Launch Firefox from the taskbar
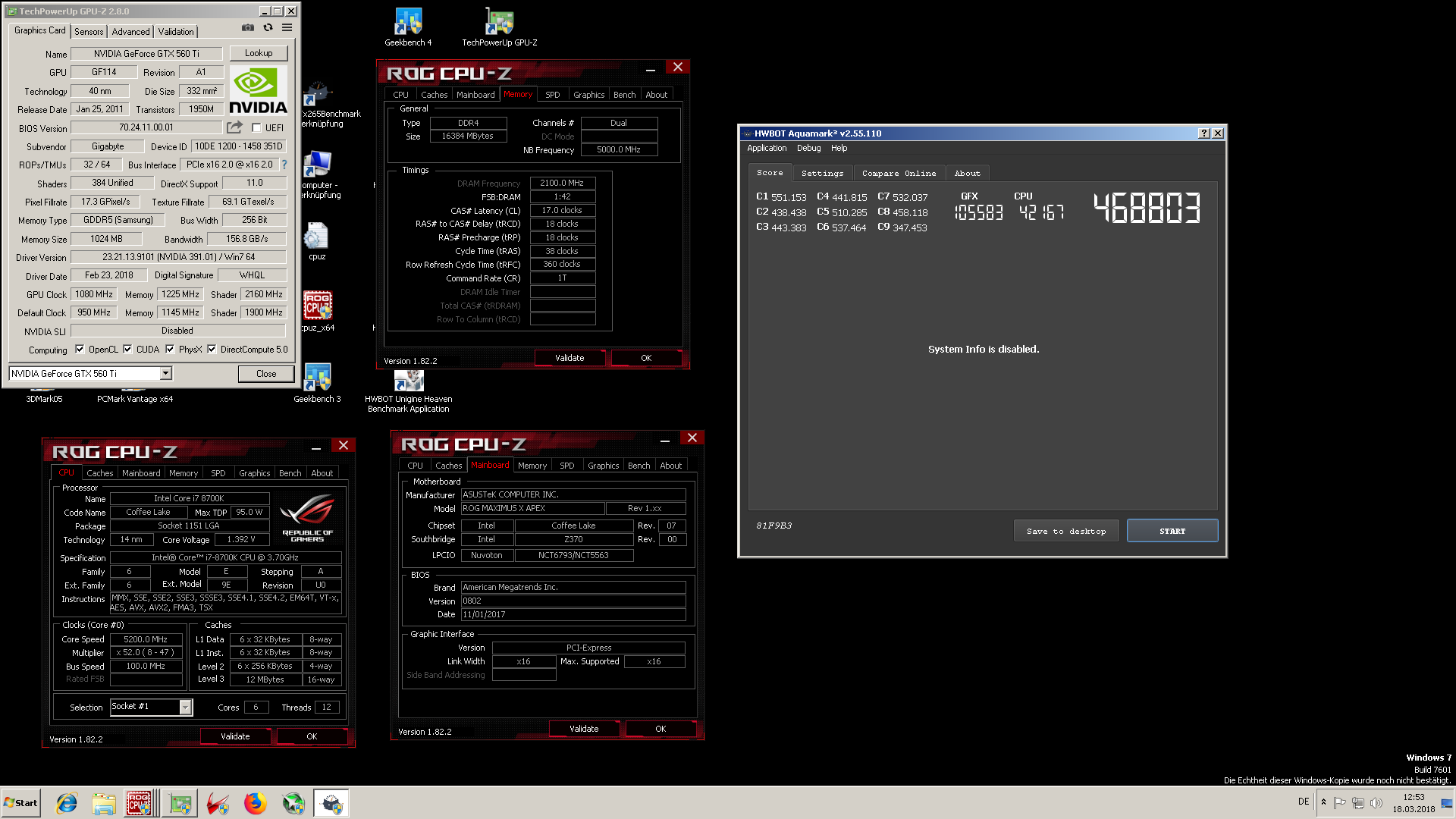This screenshot has width=1456, height=819. [256, 803]
